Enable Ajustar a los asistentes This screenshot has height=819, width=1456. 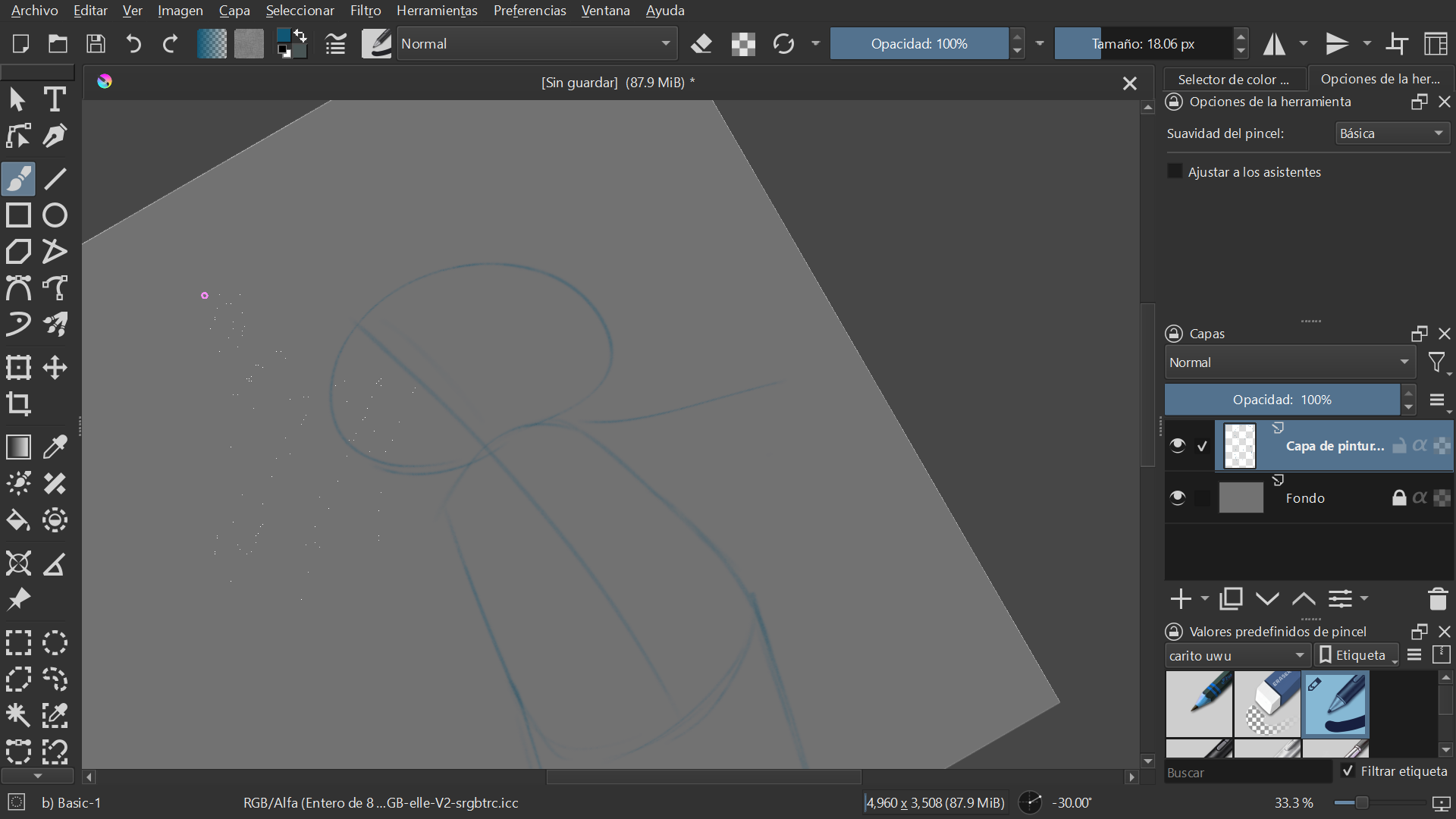point(1175,171)
